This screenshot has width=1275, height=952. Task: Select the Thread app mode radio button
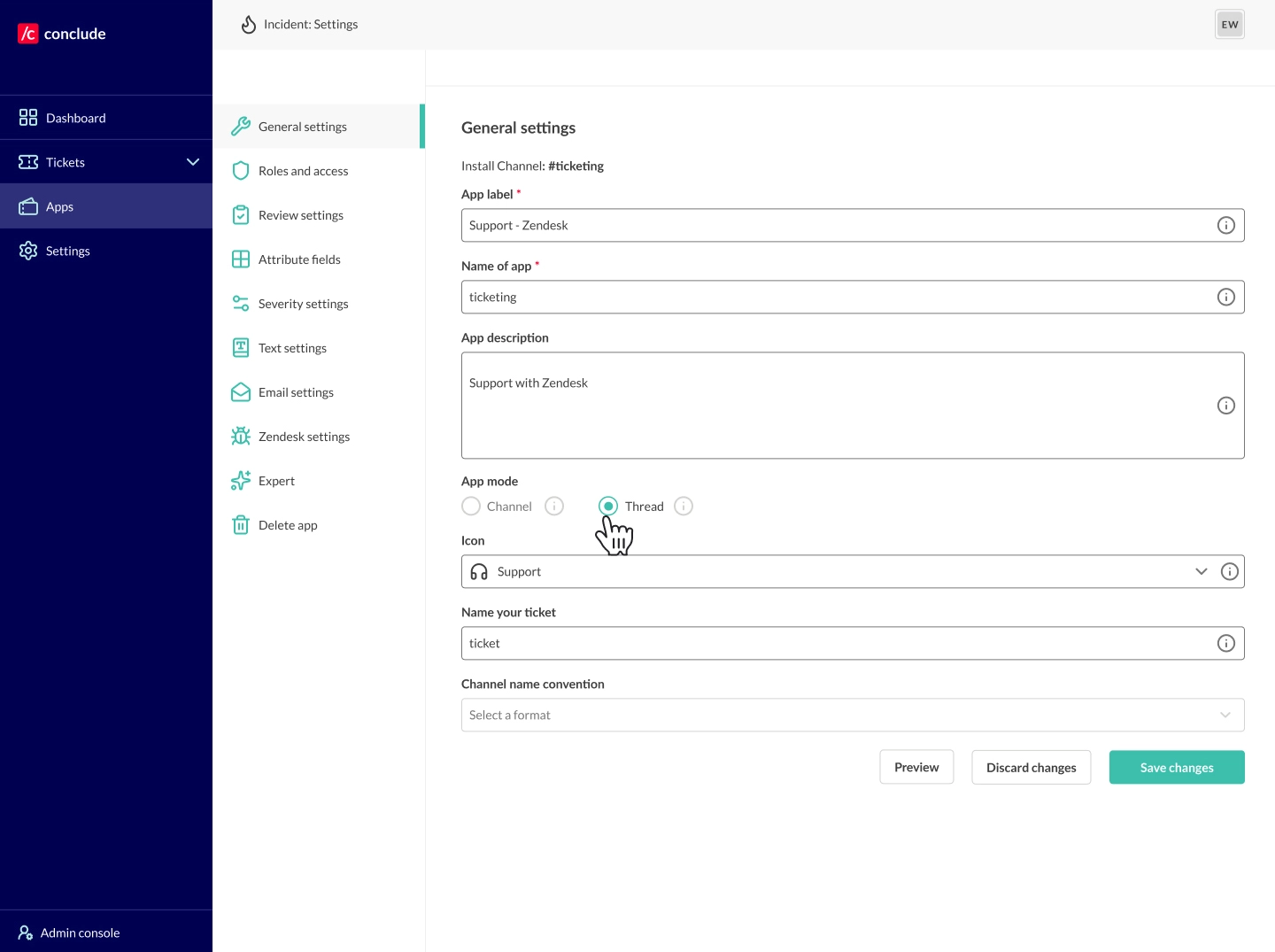(x=608, y=506)
